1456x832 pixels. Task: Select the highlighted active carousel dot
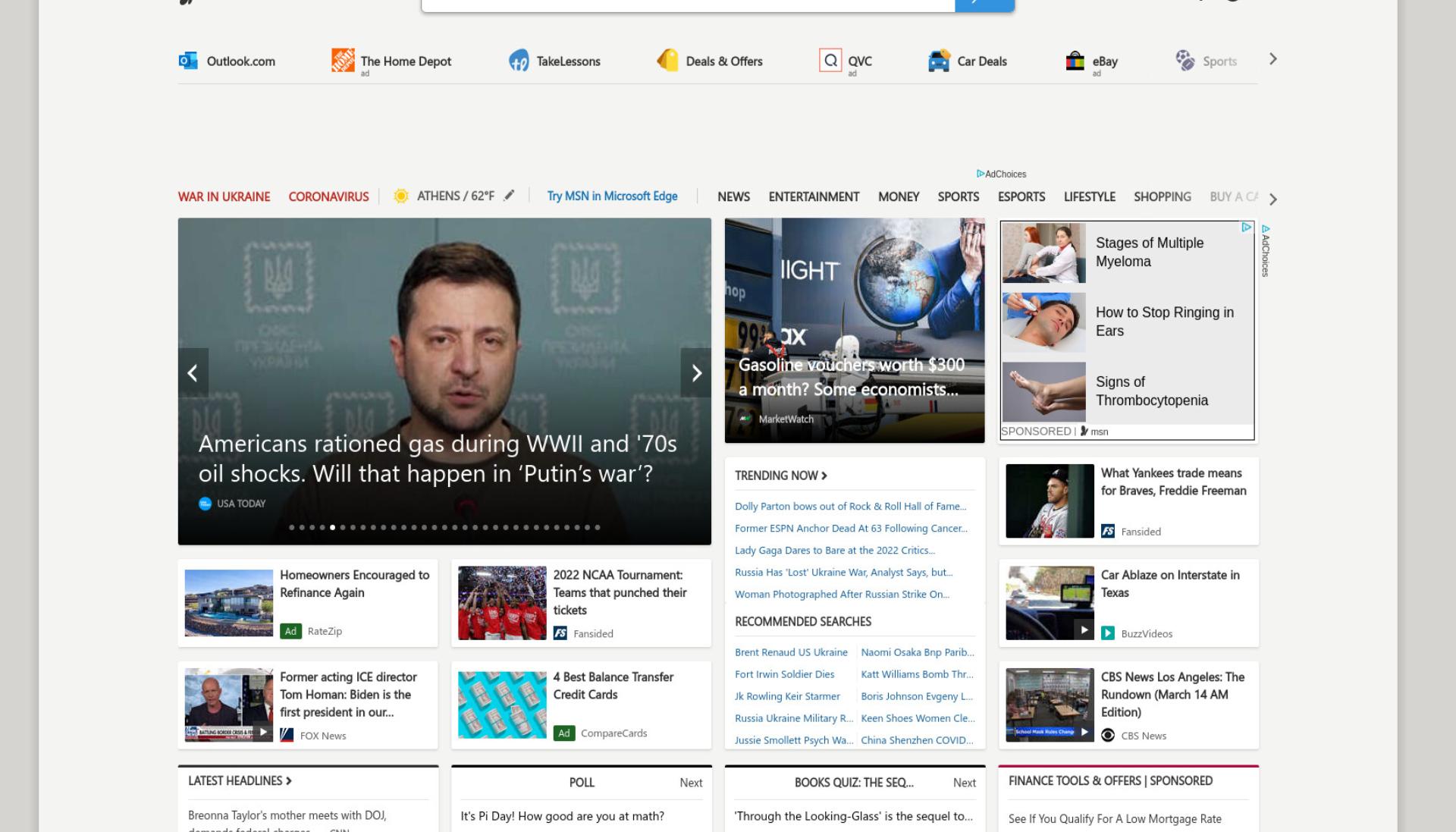coord(332,527)
